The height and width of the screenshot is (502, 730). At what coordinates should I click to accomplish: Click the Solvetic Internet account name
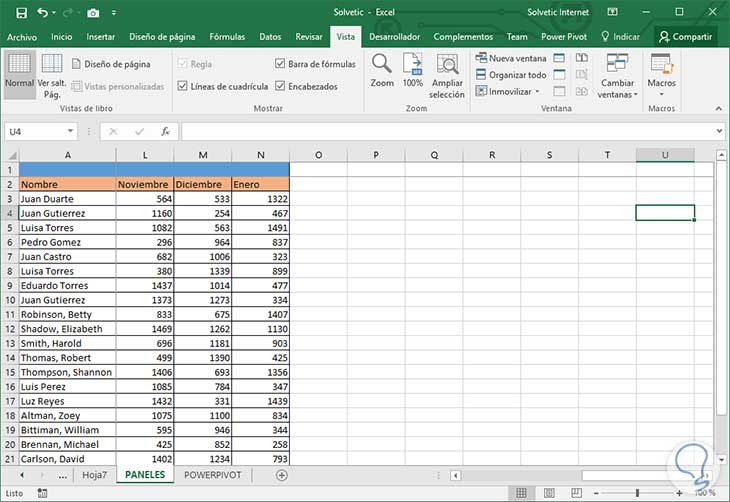click(558, 13)
